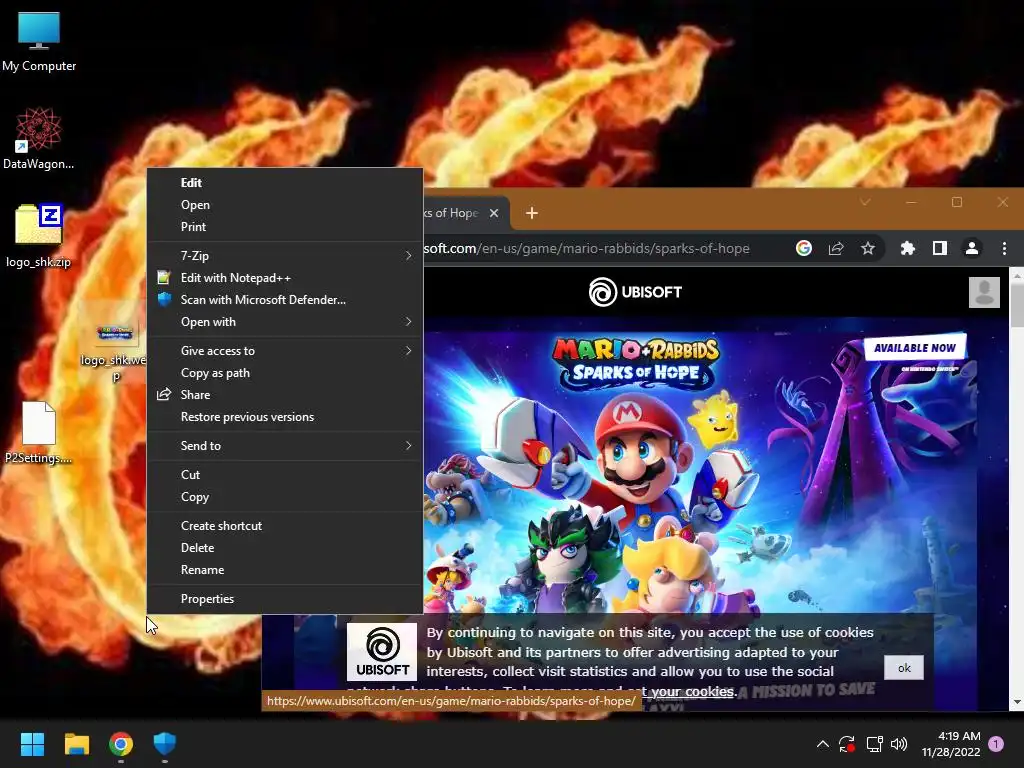Open network status tray icon

(874, 744)
